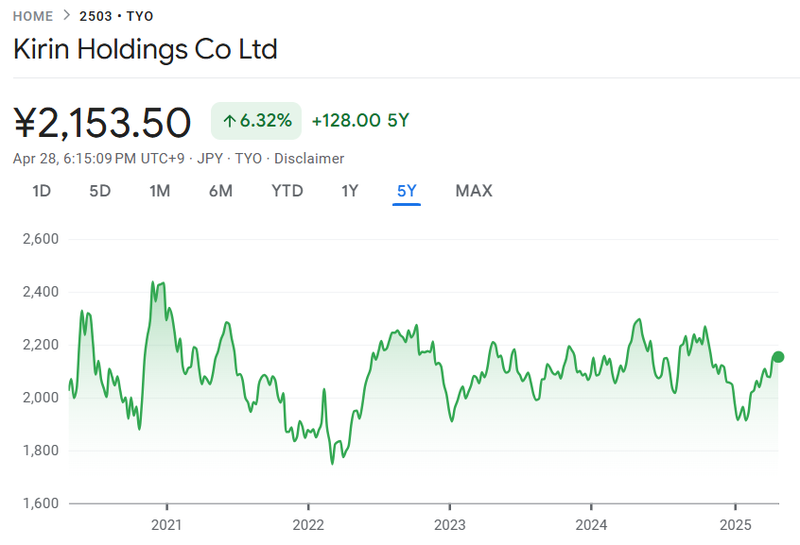
Task: Show the MAX chart range
Action: point(474,191)
